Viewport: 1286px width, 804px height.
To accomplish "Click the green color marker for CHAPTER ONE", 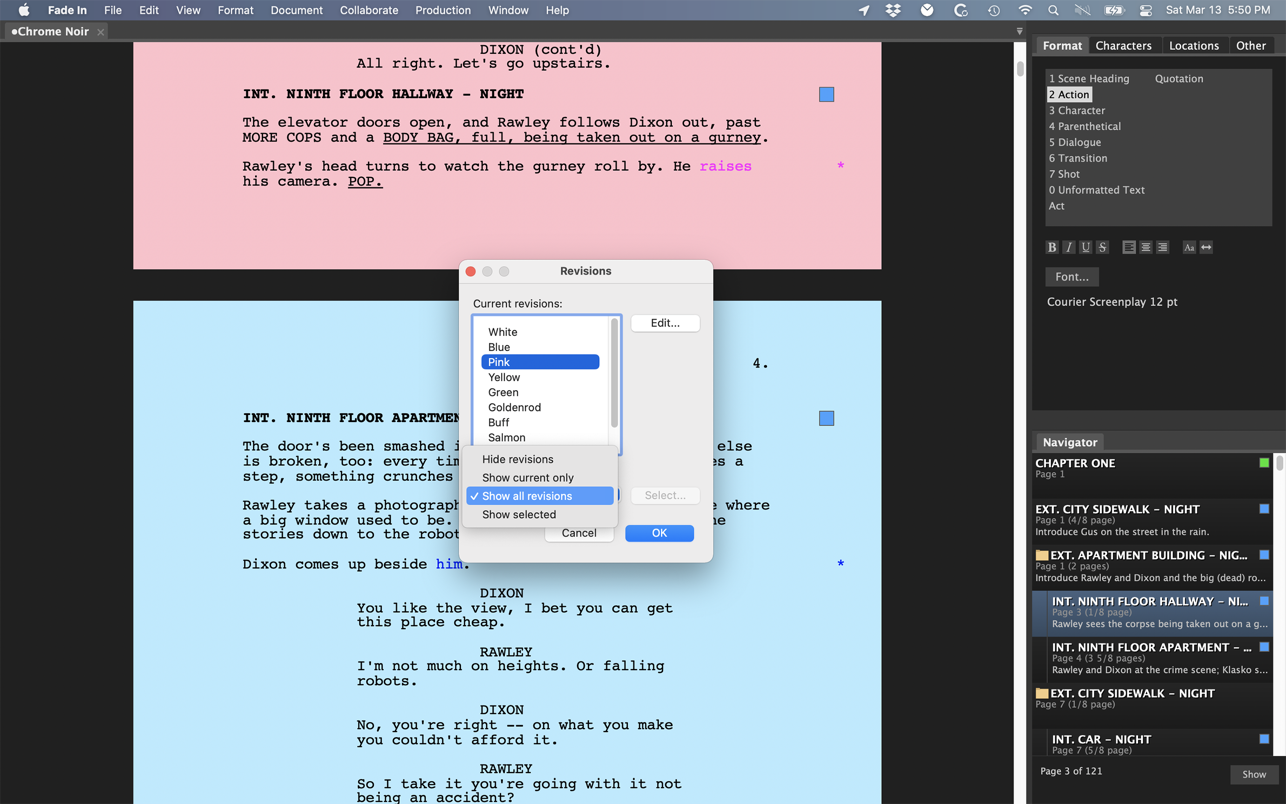I will [x=1264, y=463].
